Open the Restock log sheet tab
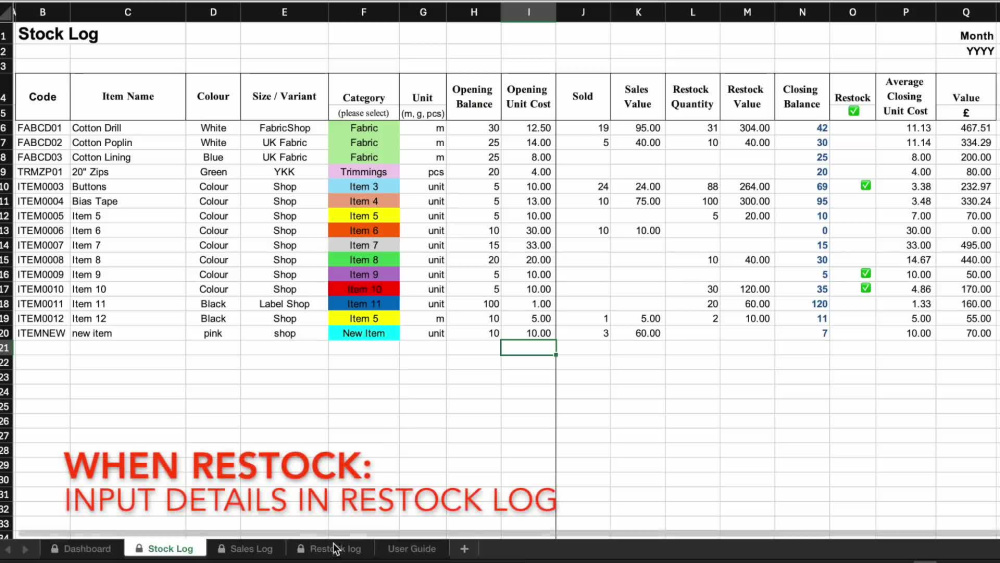The height and width of the screenshot is (563, 1000). pos(329,548)
